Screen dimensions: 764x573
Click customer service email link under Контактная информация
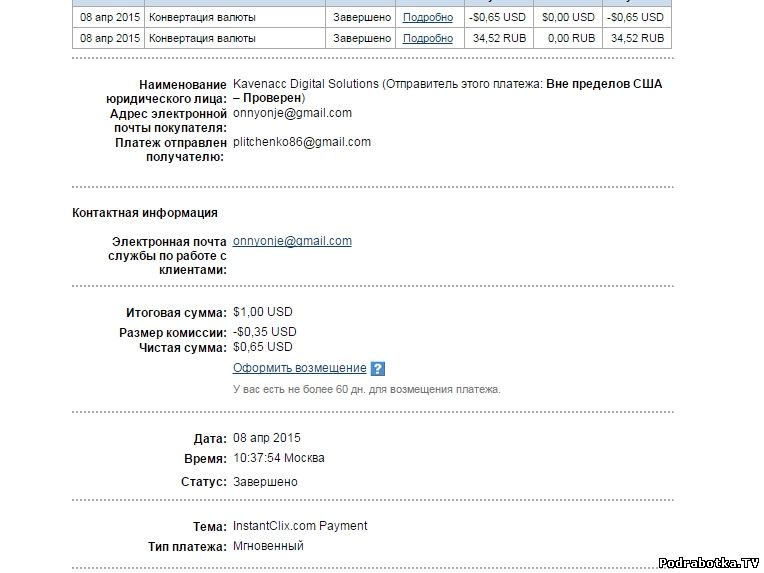(292, 241)
